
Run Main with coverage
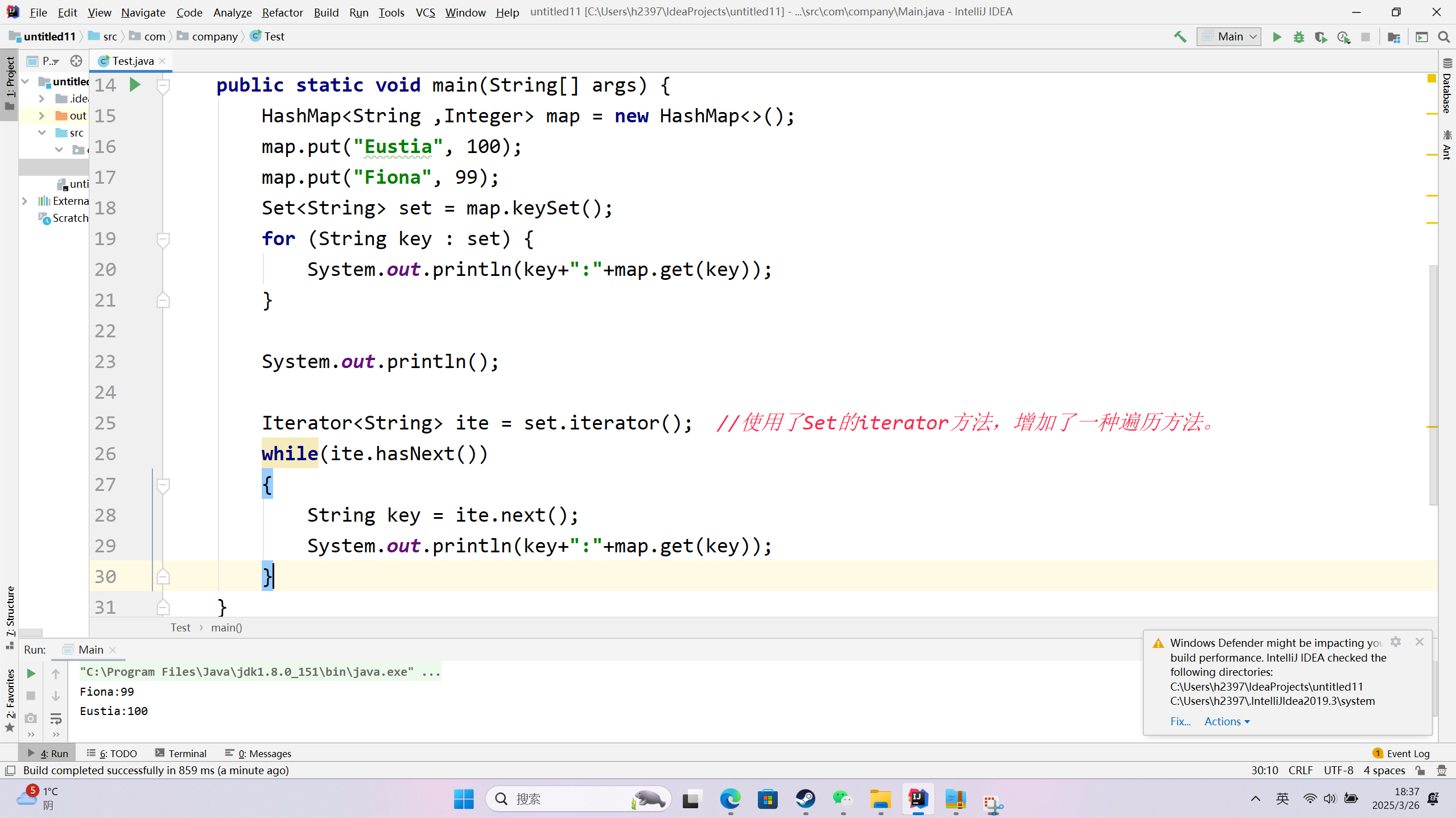1321,37
